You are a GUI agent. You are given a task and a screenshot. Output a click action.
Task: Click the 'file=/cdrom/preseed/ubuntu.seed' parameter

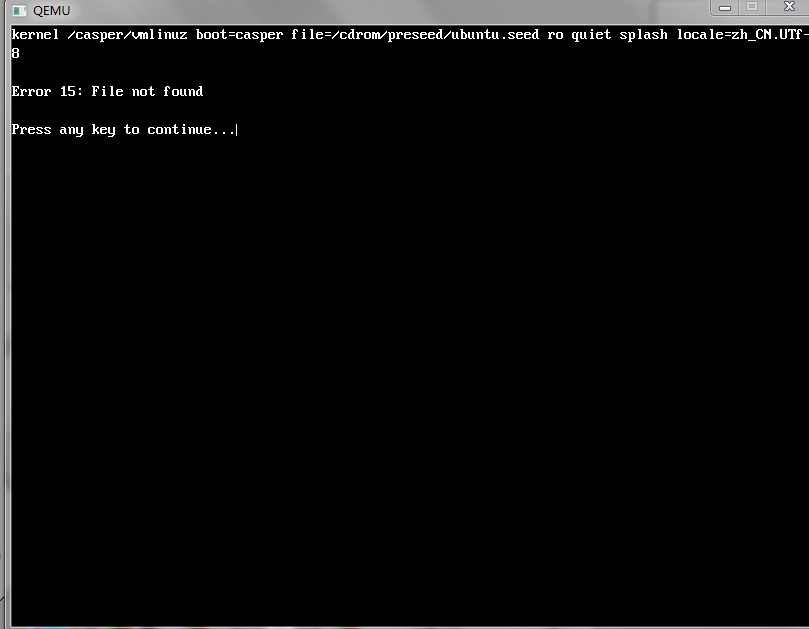tap(415, 35)
